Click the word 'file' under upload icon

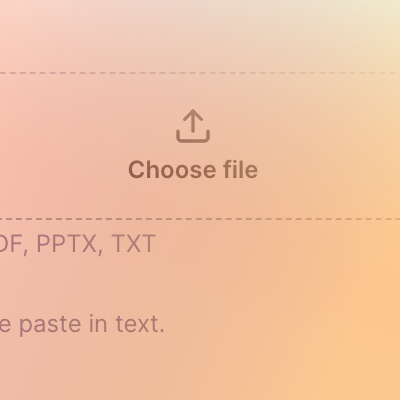coord(240,170)
